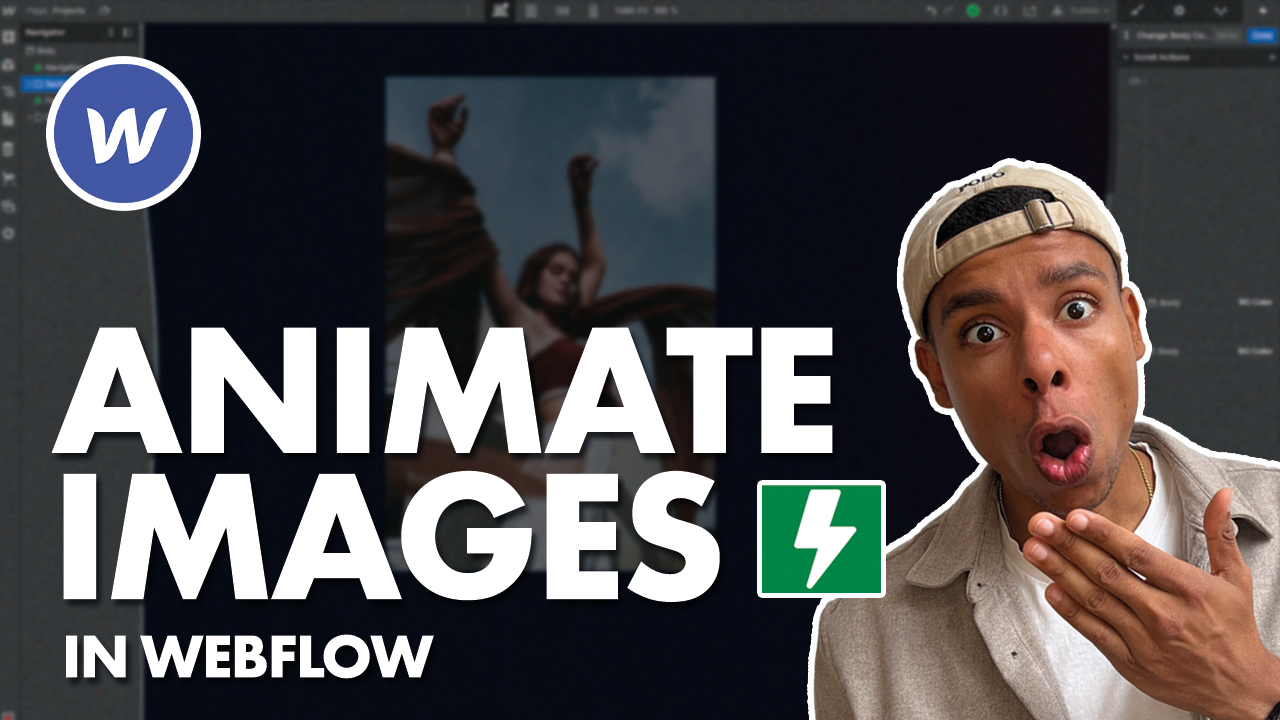Open the Webflow logo menu
This screenshot has height=720, width=1280.
tap(8, 8)
